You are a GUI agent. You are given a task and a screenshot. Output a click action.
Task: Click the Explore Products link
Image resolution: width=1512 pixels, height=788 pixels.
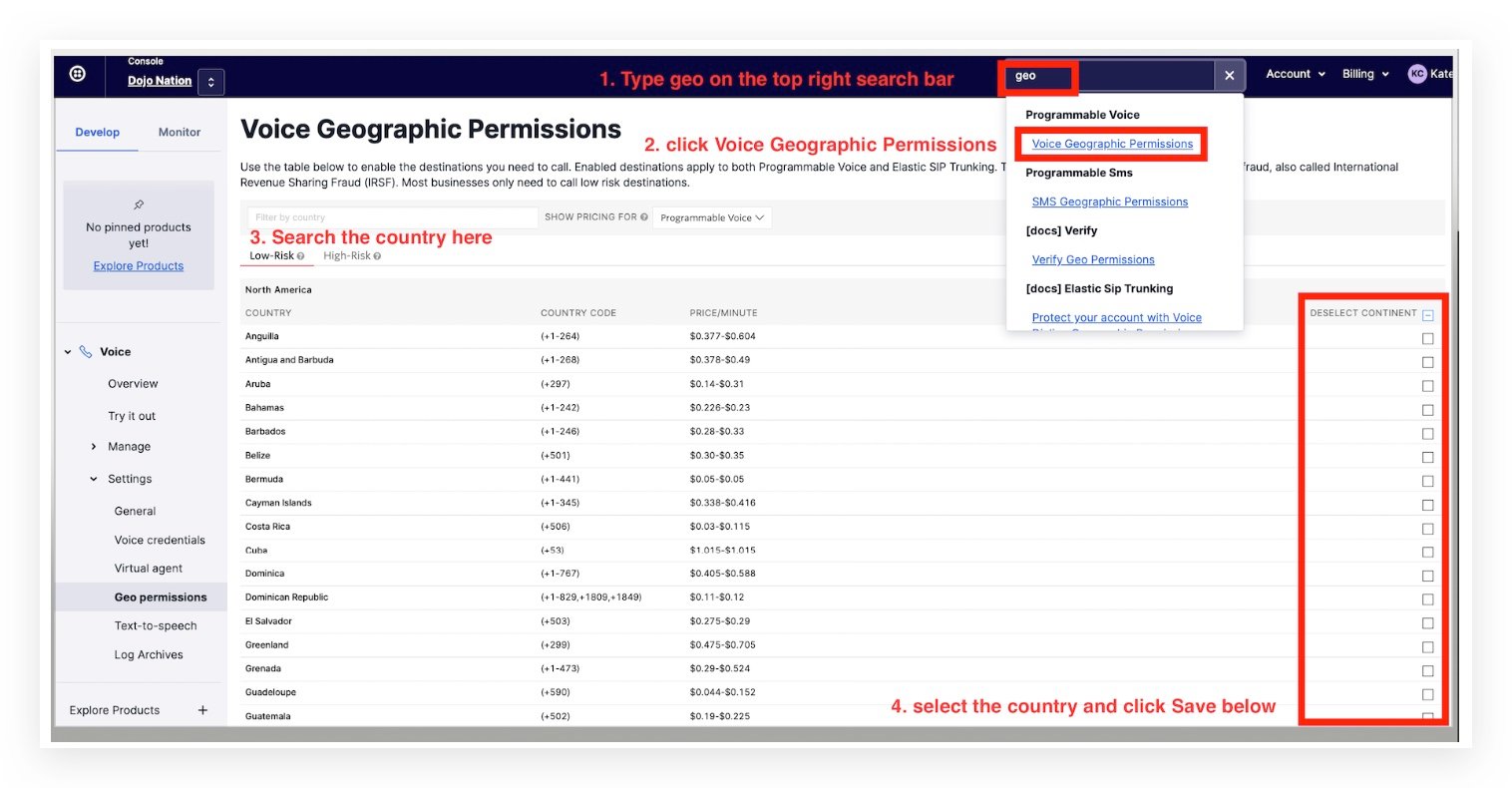click(x=139, y=266)
